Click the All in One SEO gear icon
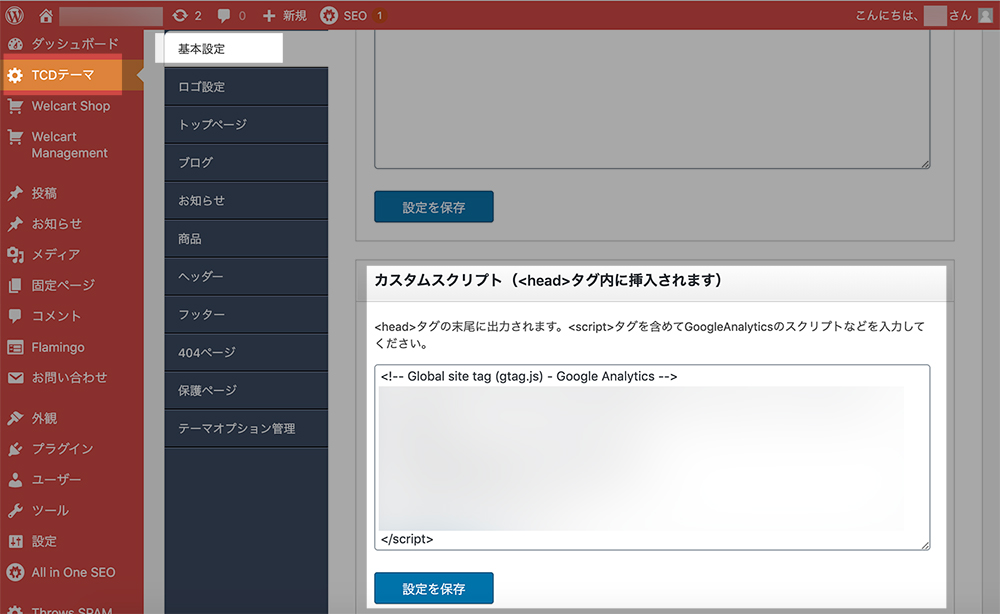This screenshot has width=1000, height=614. point(15,572)
